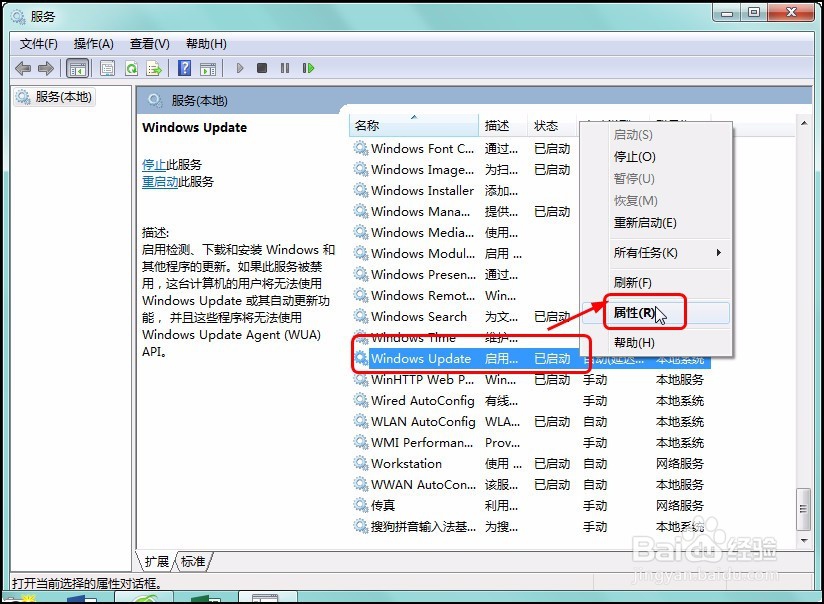Toggle the show/hide console tree icon
The height and width of the screenshot is (604, 824).
78,68
